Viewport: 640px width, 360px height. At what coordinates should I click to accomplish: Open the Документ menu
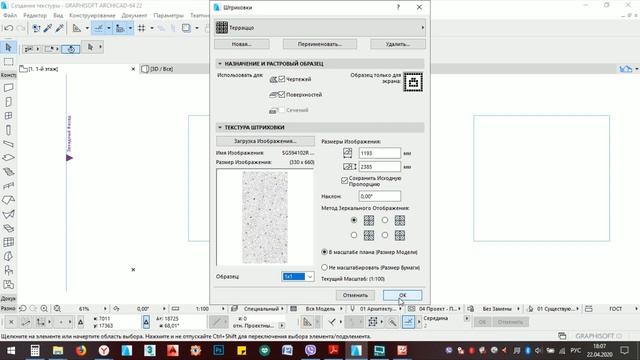[134, 16]
